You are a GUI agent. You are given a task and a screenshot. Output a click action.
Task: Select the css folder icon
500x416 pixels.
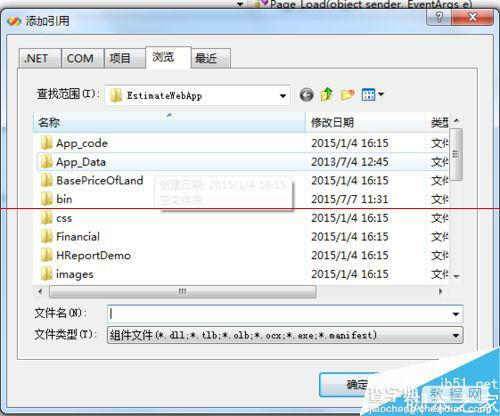[46, 218]
